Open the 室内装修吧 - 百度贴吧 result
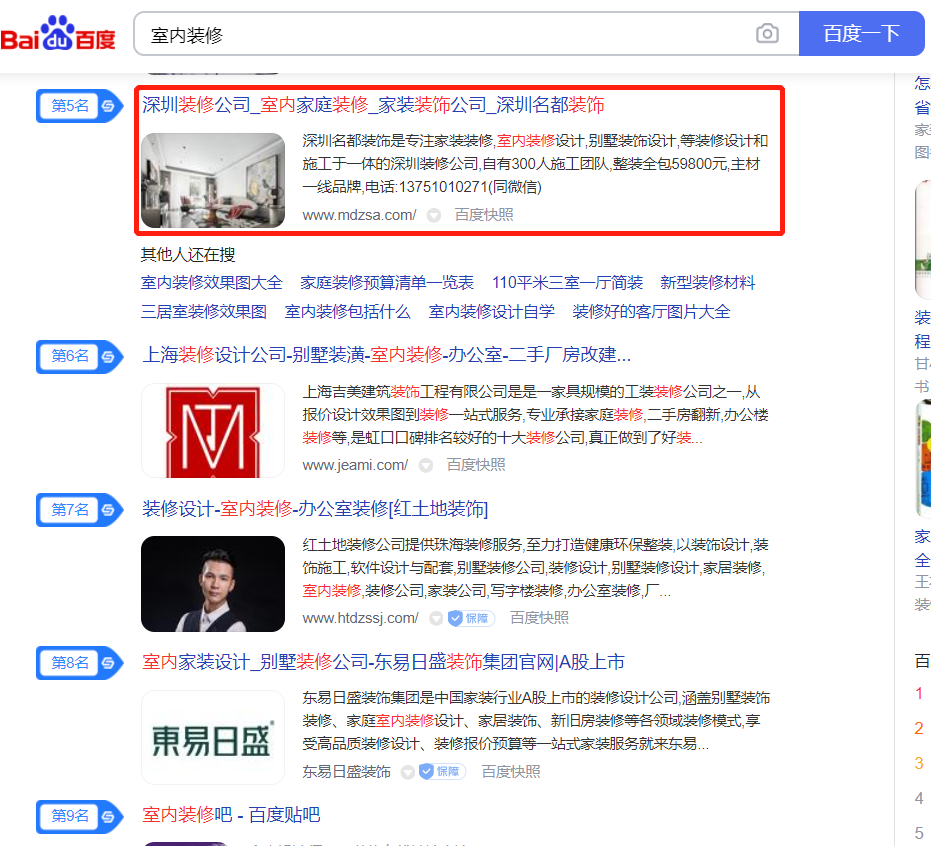Viewport: 931px width, 846px height. click(231, 815)
